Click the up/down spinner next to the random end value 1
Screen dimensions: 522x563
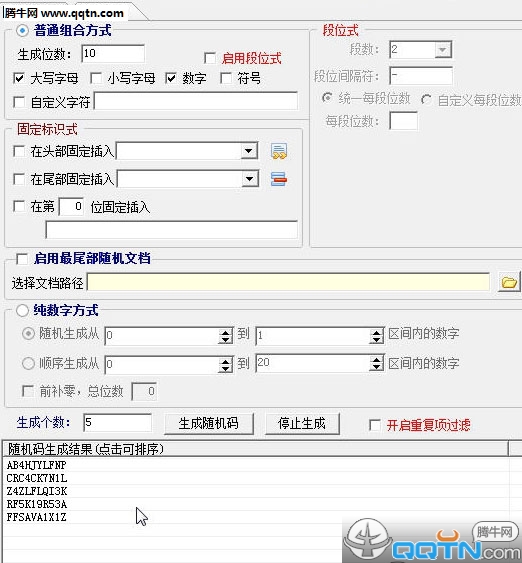pos(377,336)
